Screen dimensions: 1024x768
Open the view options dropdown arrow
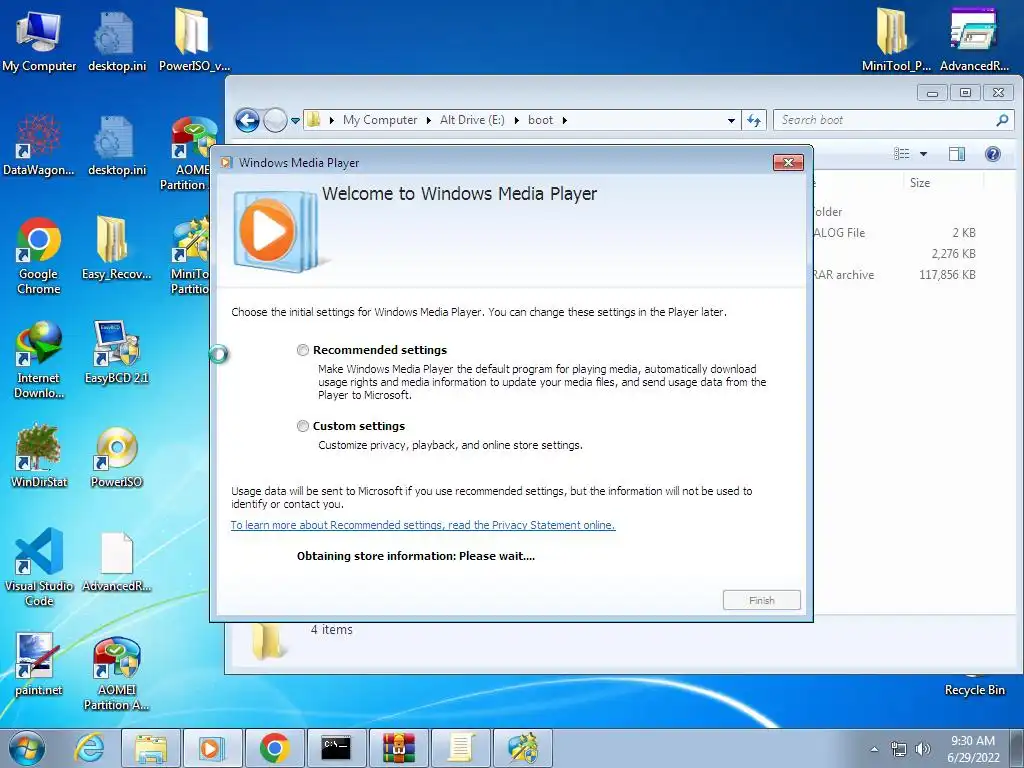click(x=923, y=154)
